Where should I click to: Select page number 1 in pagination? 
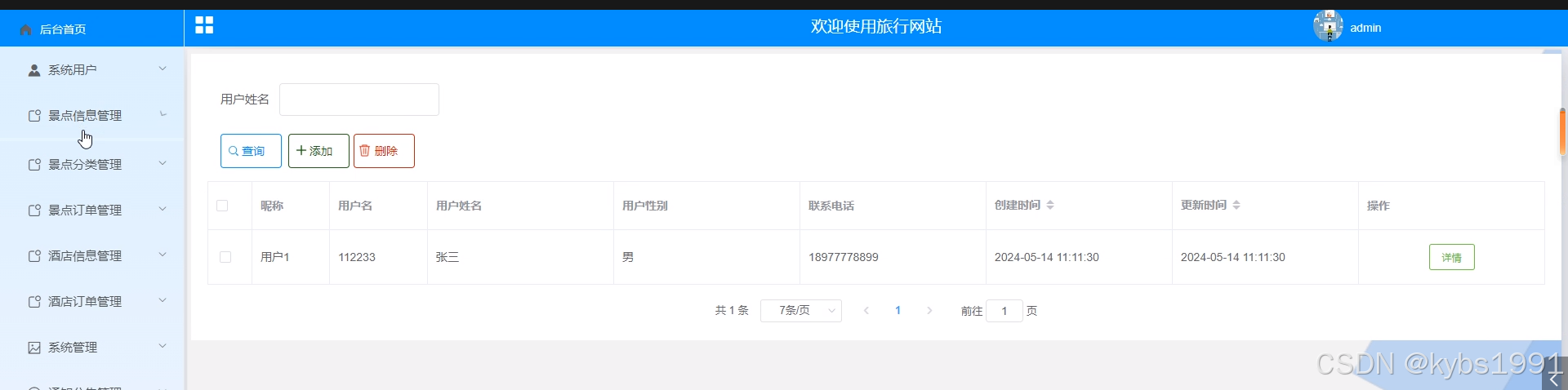click(898, 311)
